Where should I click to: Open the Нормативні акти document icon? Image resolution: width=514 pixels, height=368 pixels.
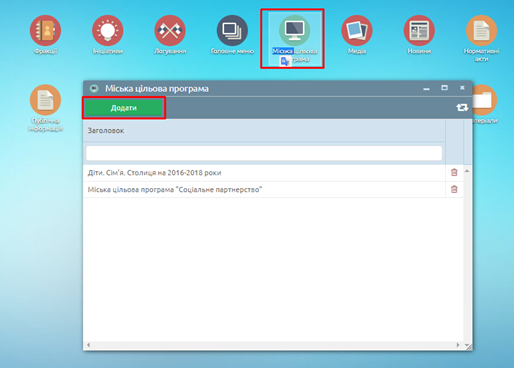pyautogui.click(x=482, y=31)
